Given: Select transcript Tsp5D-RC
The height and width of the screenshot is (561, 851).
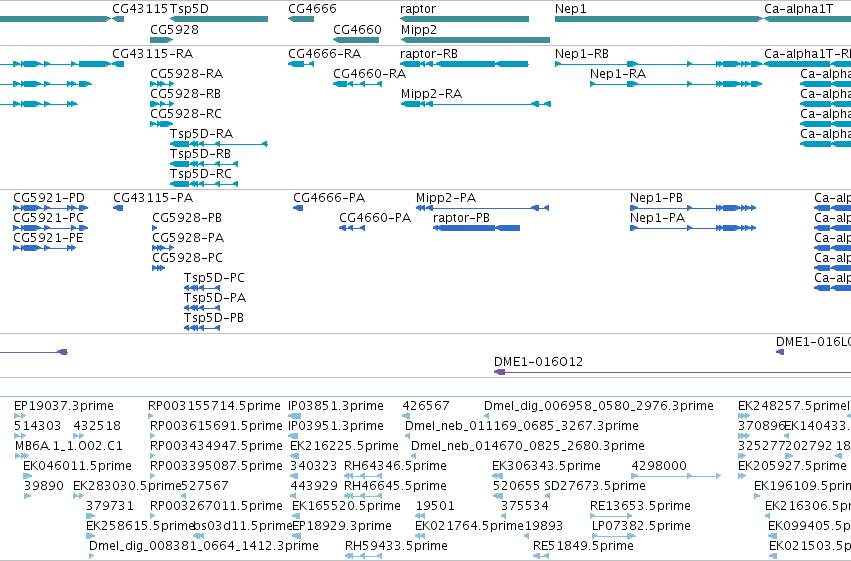Looking at the screenshot, I should (201, 174).
